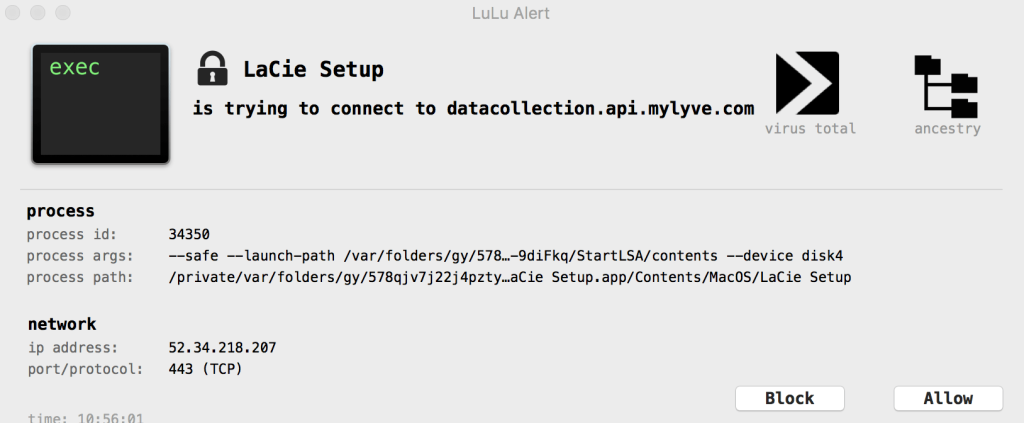Click the datacollection.api.mylyve.com connection message
This screenshot has height=423, width=1024.
(x=473, y=108)
